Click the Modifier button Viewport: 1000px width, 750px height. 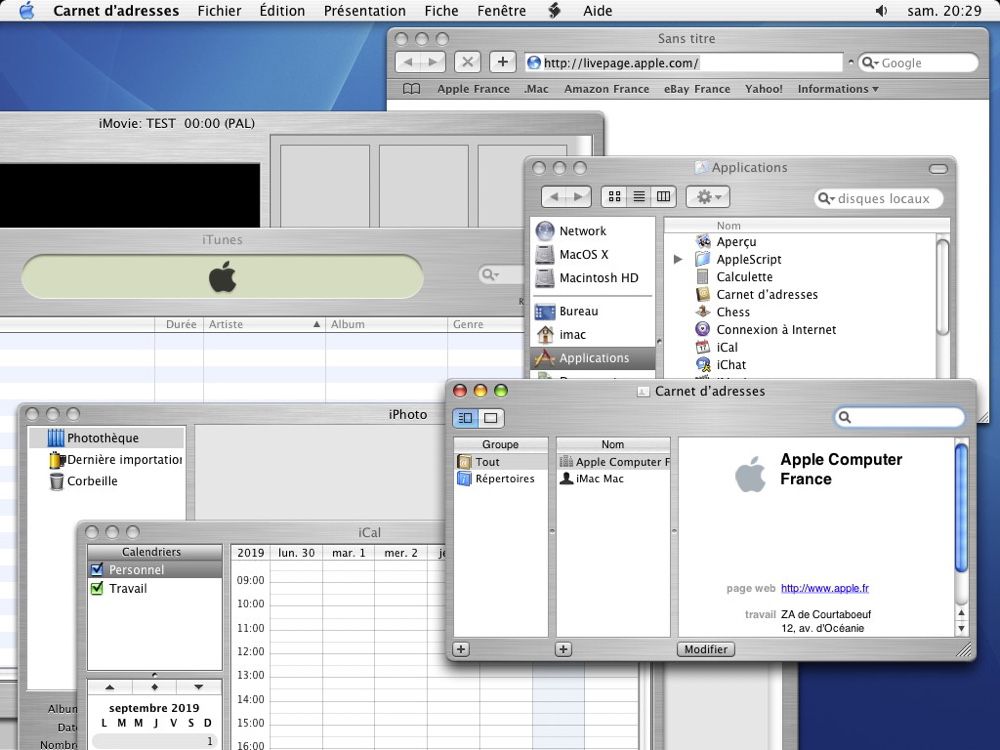click(x=705, y=649)
